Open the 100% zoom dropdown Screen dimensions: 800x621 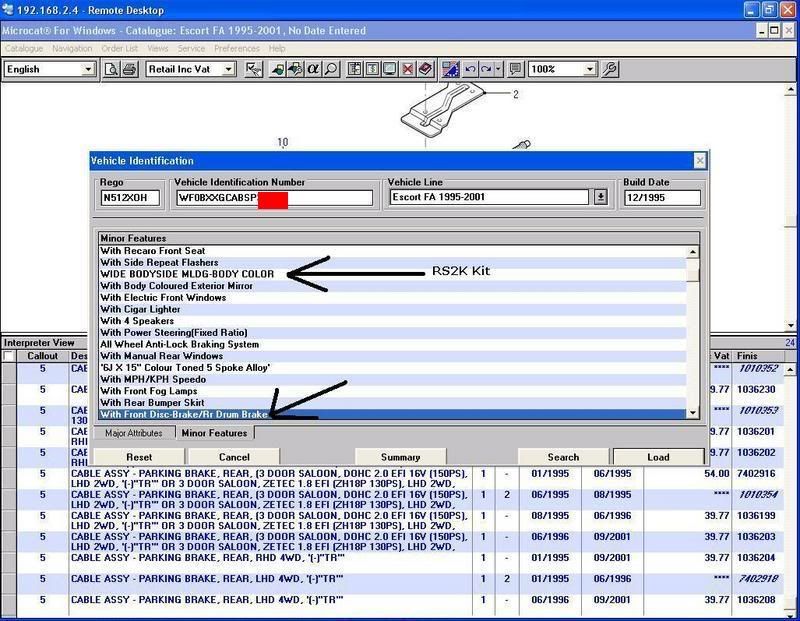click(x=590, y=69)
